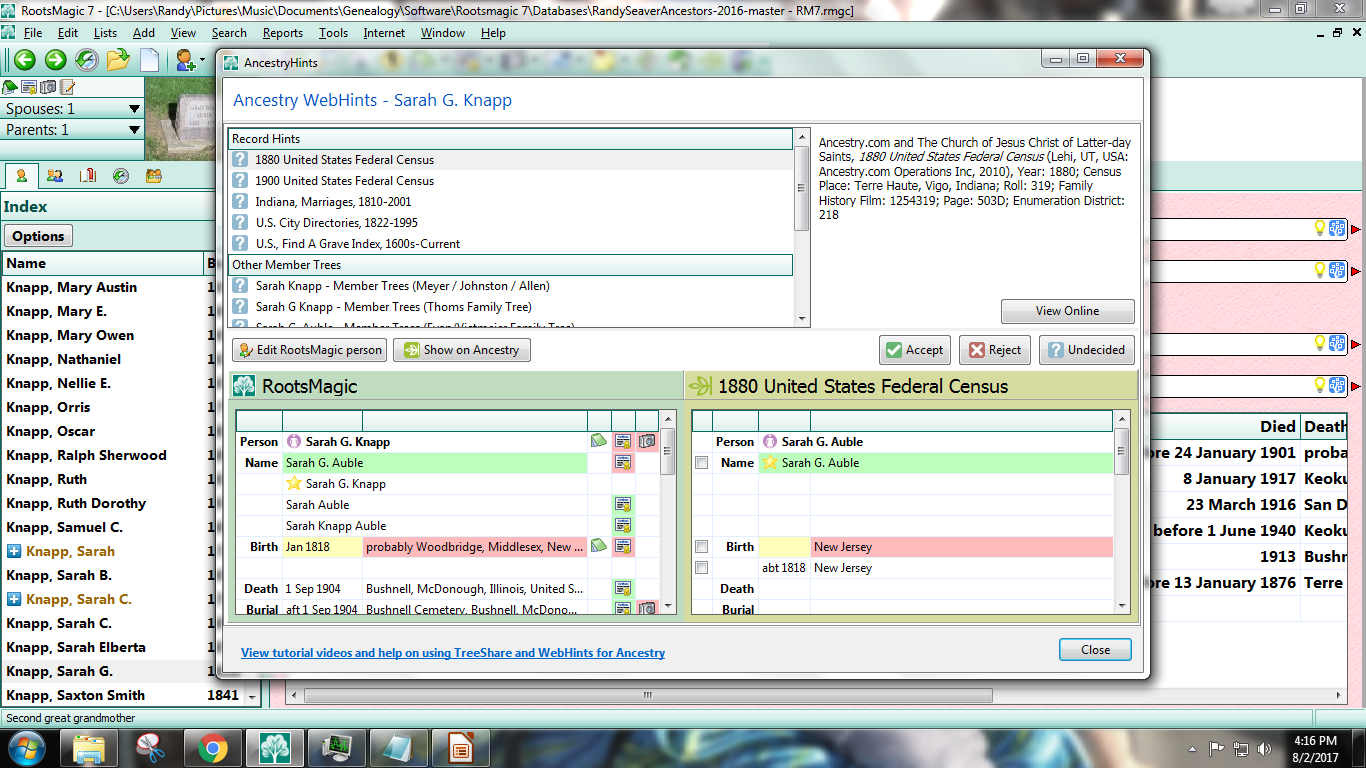
Task: Open the Search menu
Action: tap(229, 33)
